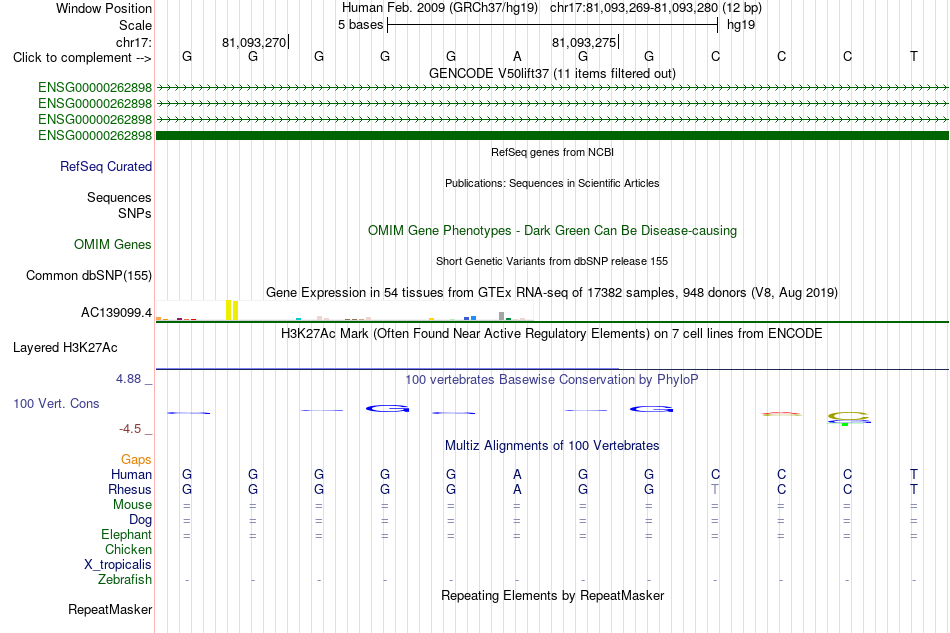This screenshot has width=950, height=633.
Task: Open 'RefSeq genes from NCBI' track title
Action: 552,152
